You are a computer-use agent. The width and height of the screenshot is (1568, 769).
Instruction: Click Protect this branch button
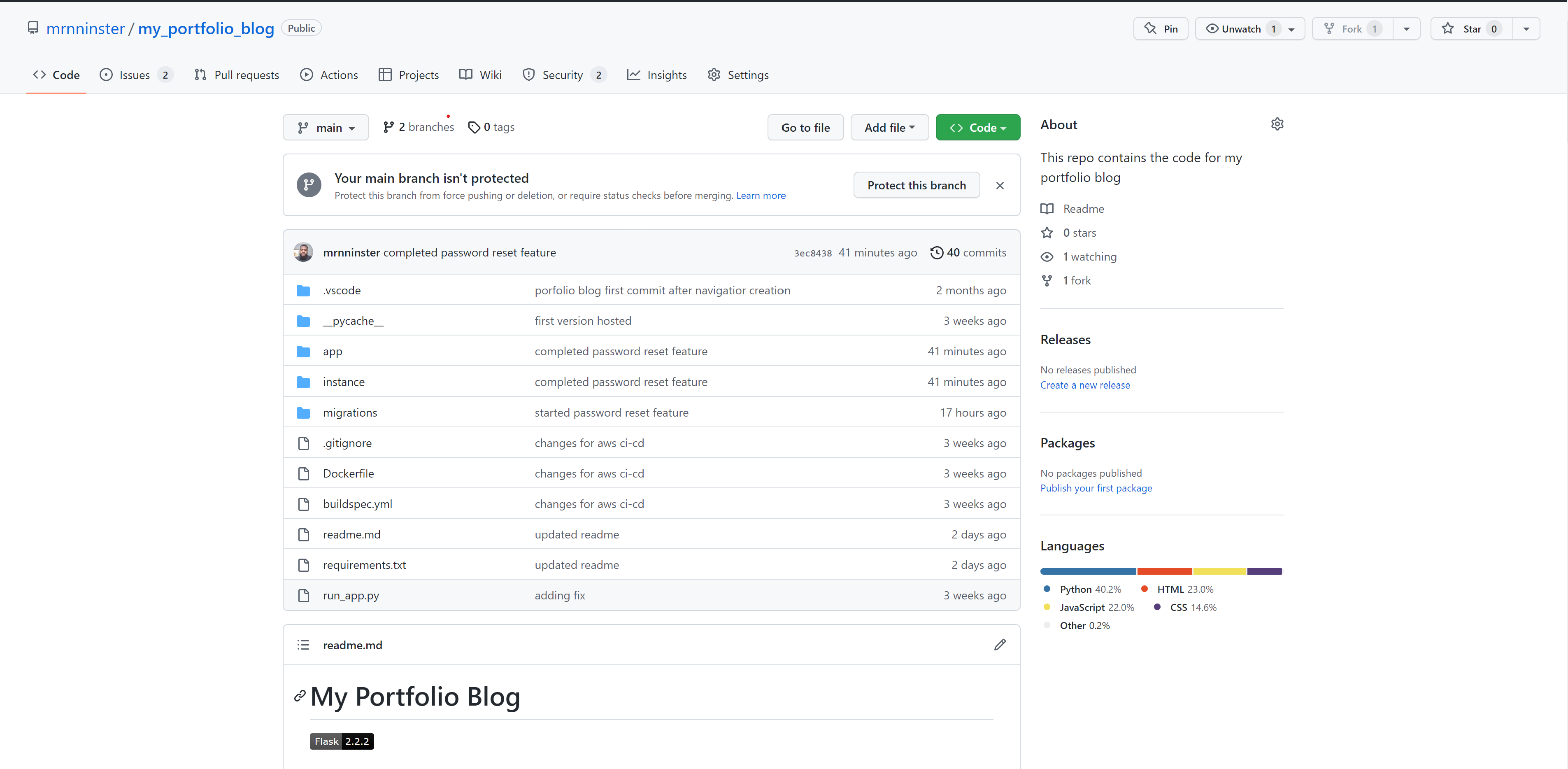coord(916,185)
